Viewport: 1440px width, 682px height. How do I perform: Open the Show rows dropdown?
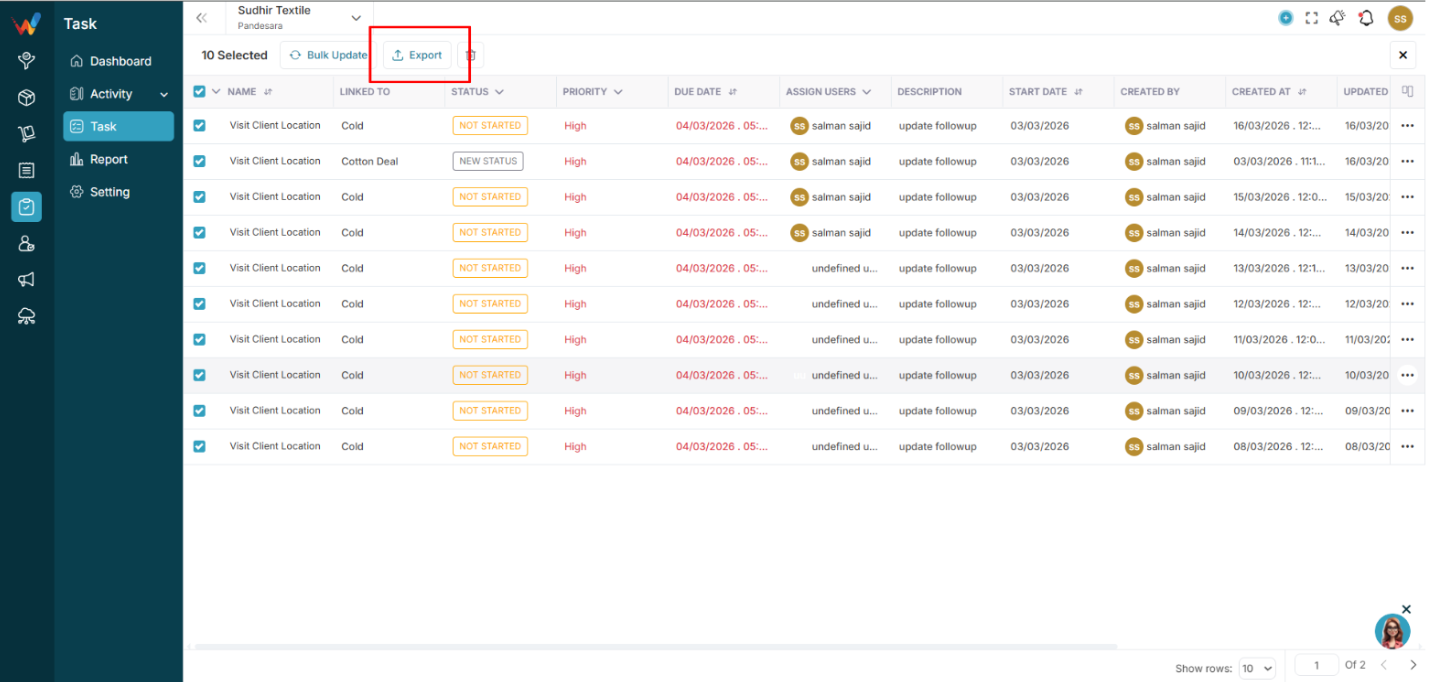(x=1257, y=668)
